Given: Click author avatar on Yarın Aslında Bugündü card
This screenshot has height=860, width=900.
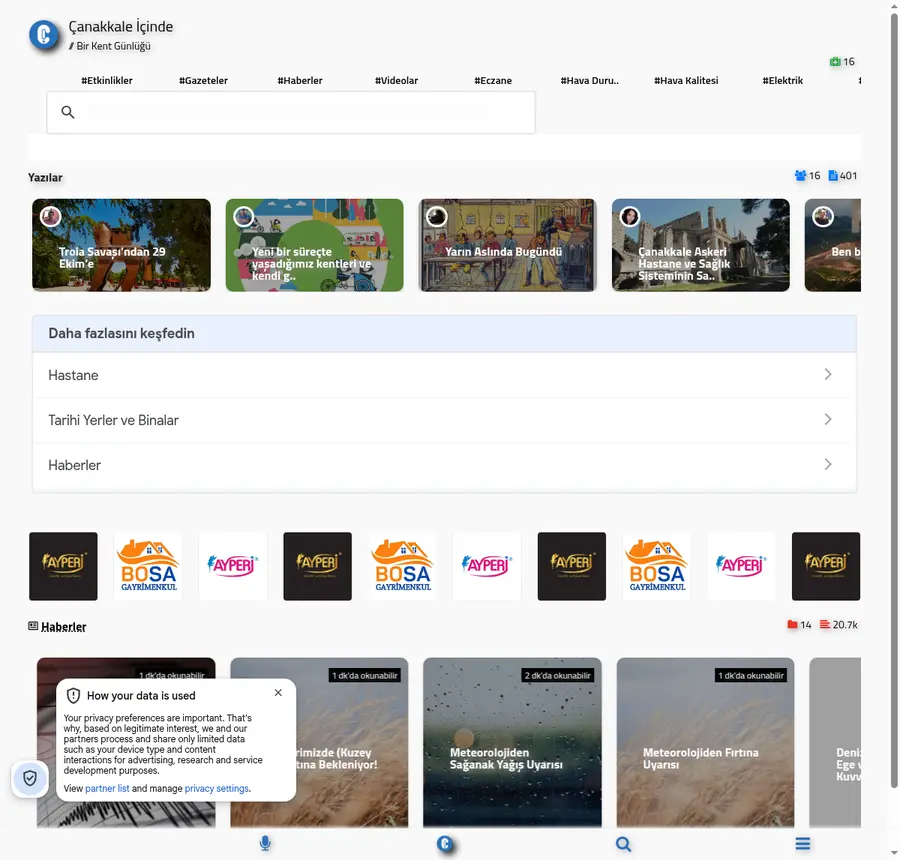Looking at the screenshot, I should [437, 216].
